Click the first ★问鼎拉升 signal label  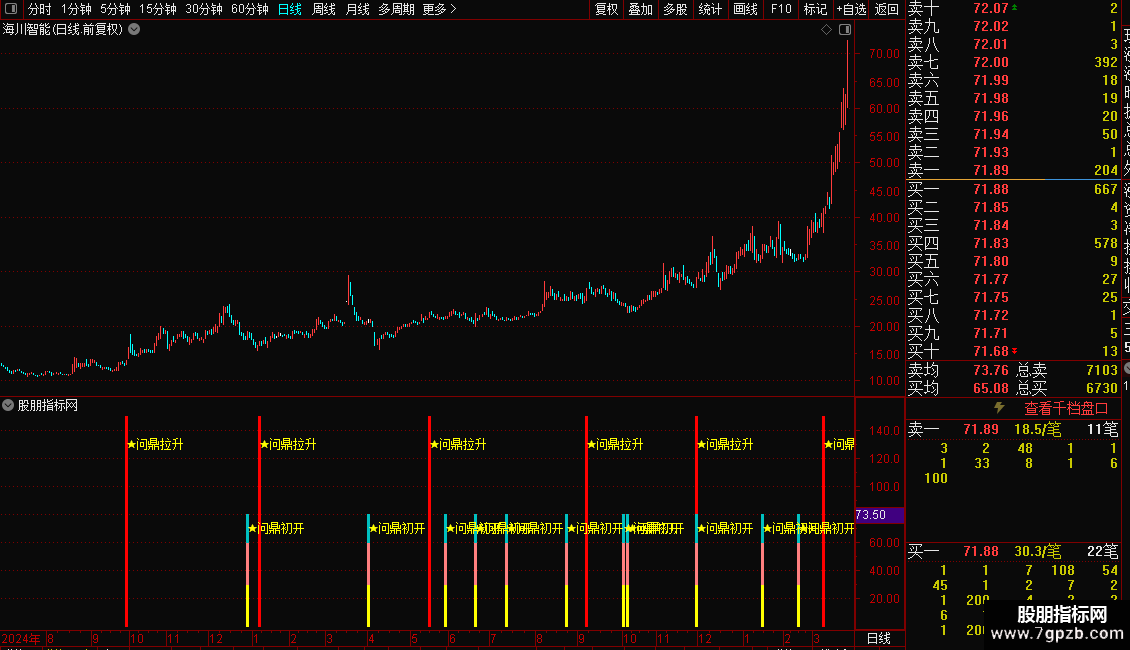(x=155, y=445)
